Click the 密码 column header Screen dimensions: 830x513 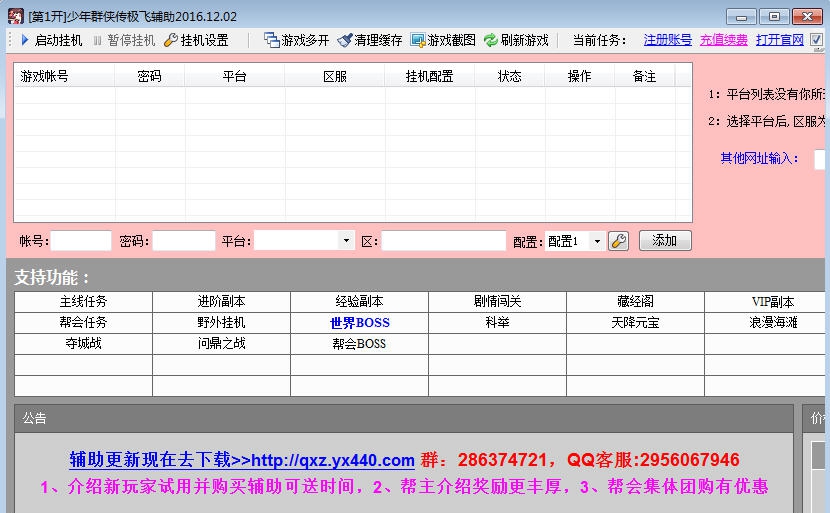point(149,76)
